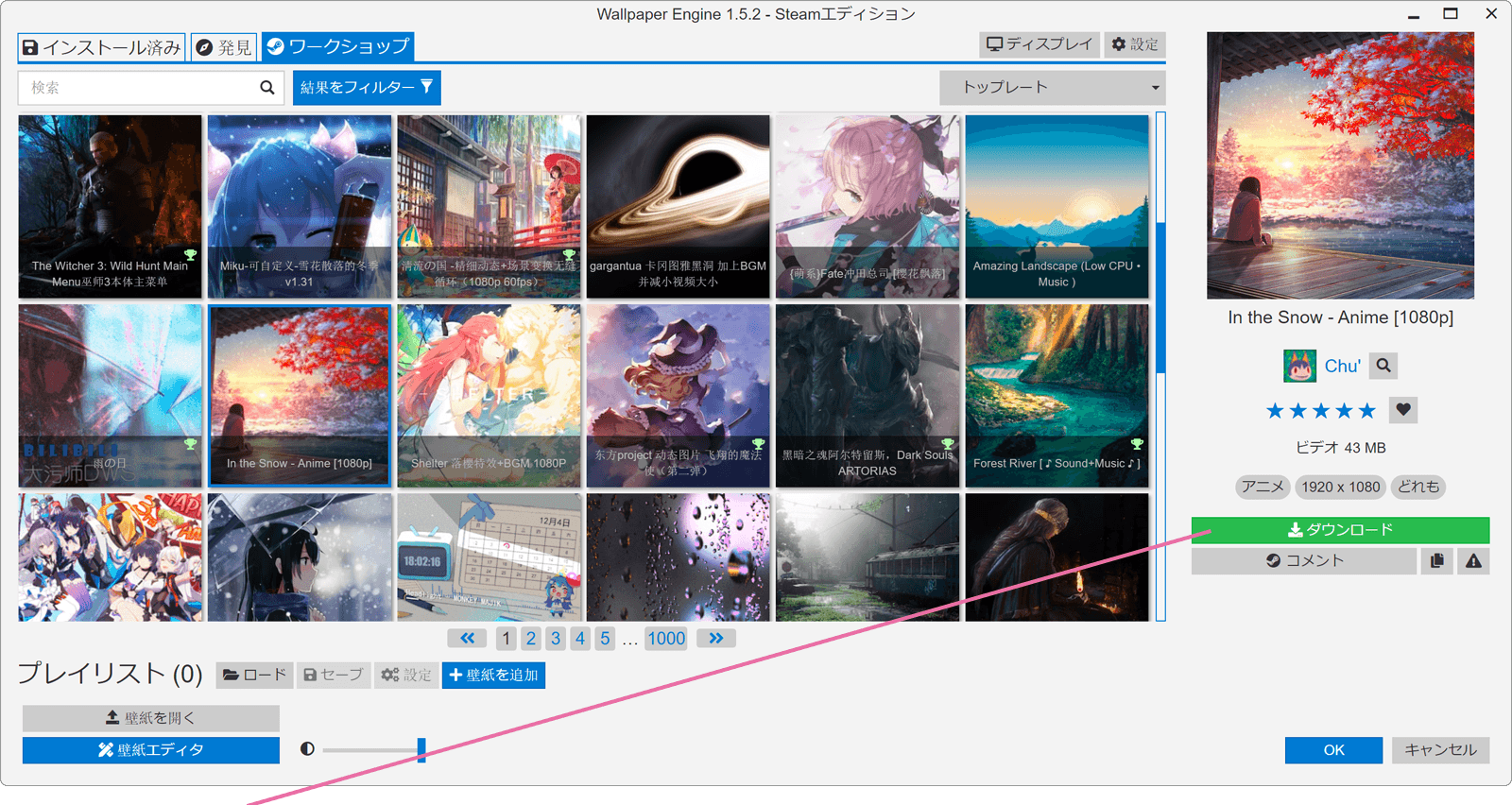1512x805 pixels.
Task: Click Chu' author avatar image
Action: click(1299, 366)
